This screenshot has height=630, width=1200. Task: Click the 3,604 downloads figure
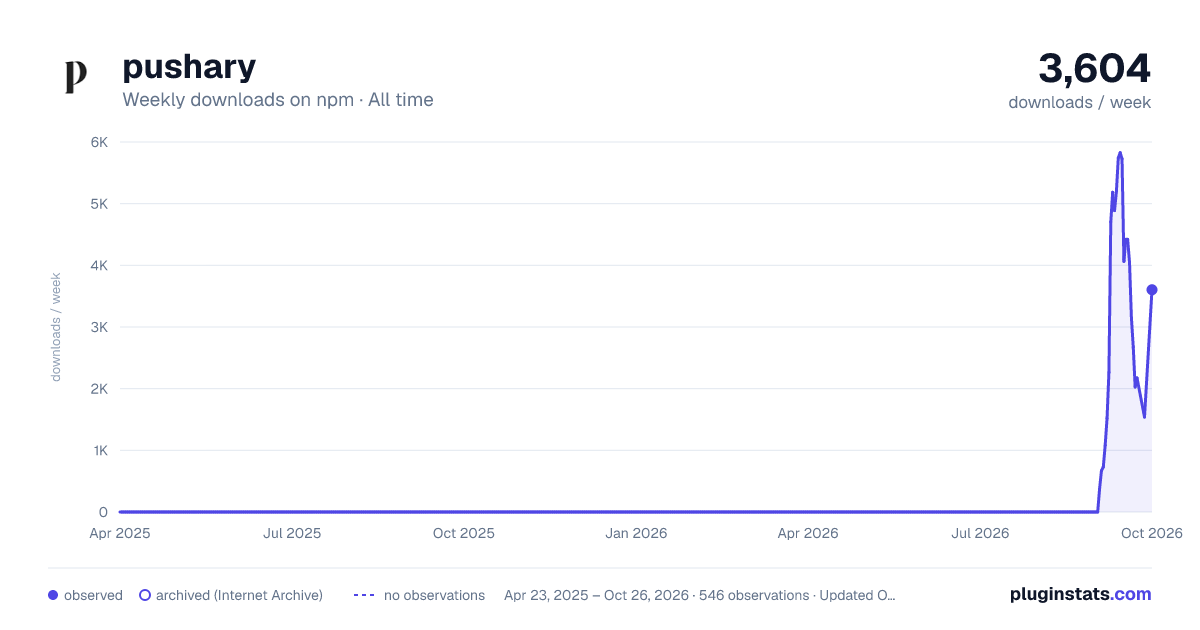[x=1095, y=68]
